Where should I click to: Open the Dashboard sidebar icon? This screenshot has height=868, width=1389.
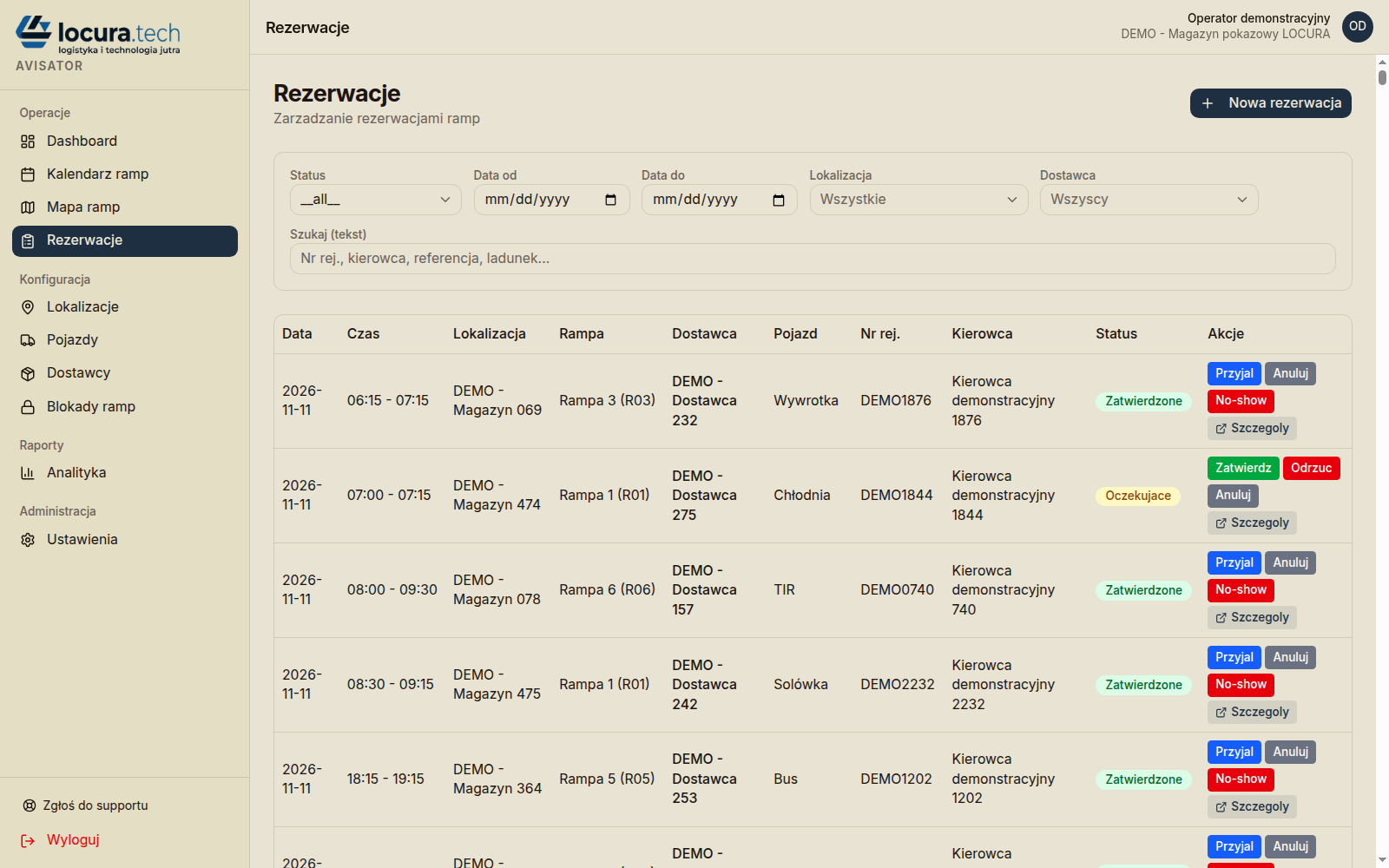28,141
